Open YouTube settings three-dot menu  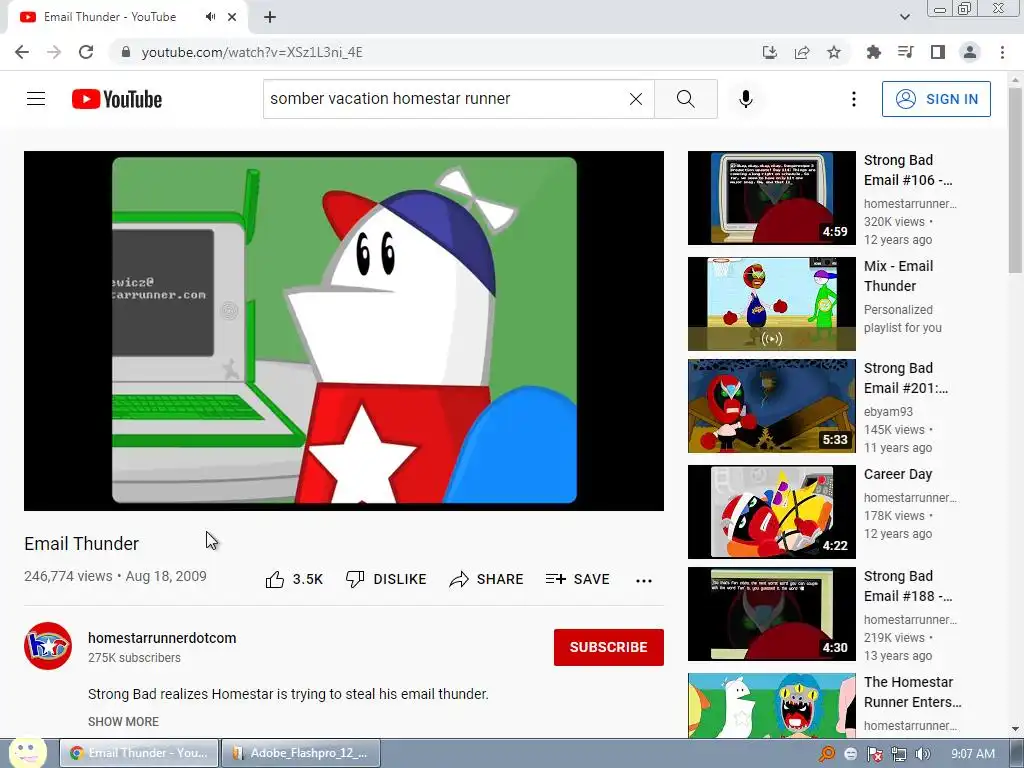click(x=854, y=99)
